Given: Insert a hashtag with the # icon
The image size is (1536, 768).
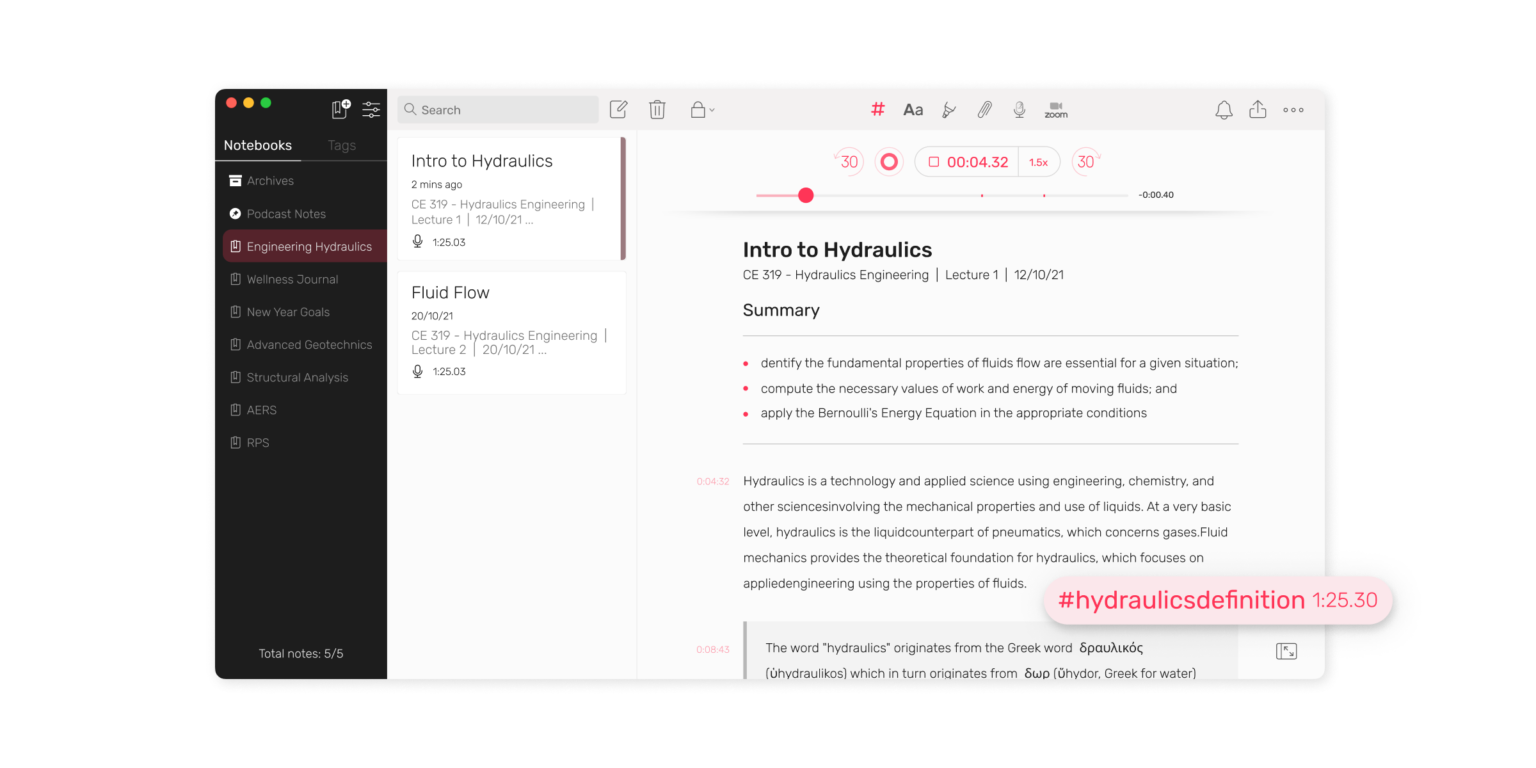Looking at the screenshot, I should tap(877, 110).
